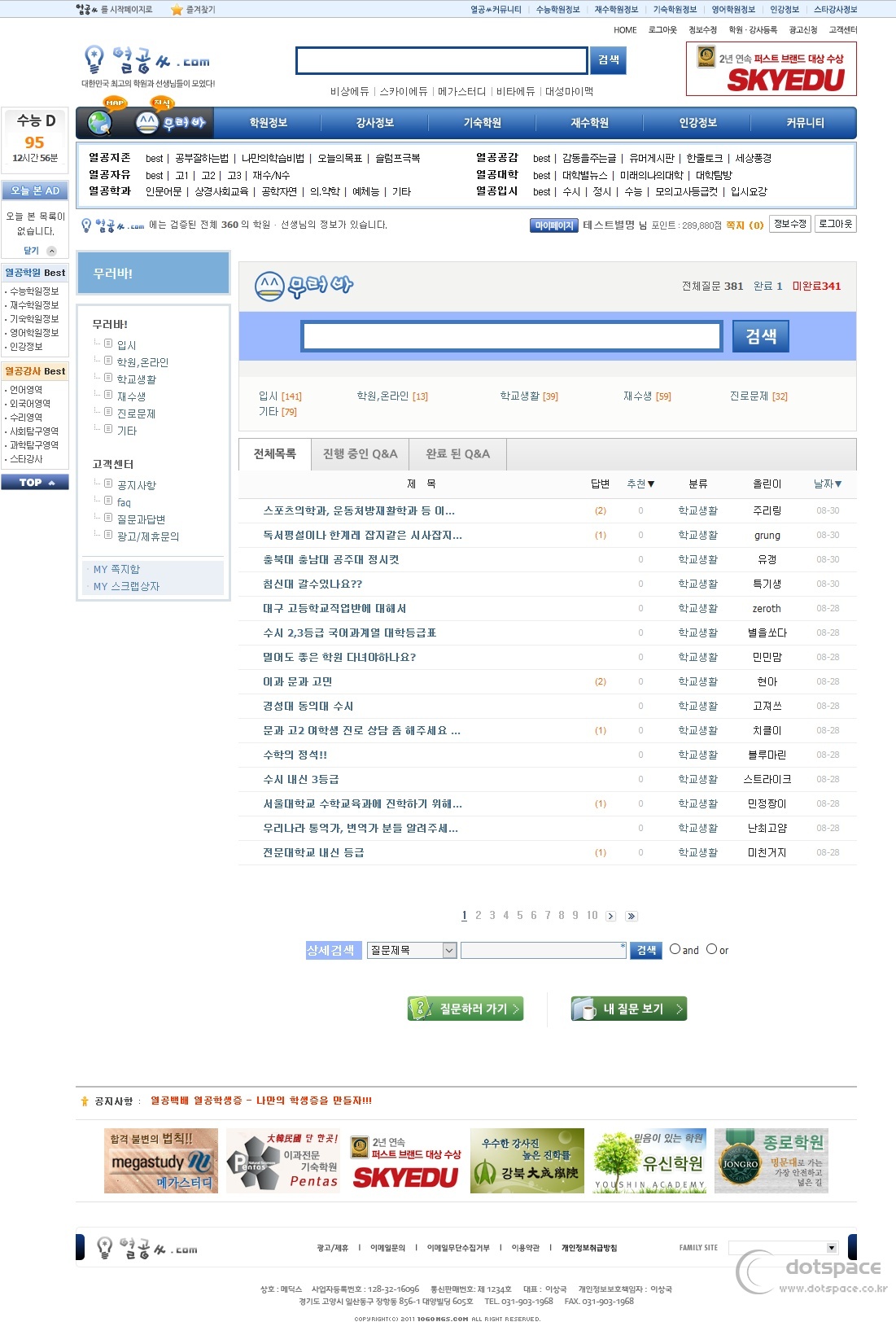Open 강사정보 in main navigation

[x=375, y=123]
